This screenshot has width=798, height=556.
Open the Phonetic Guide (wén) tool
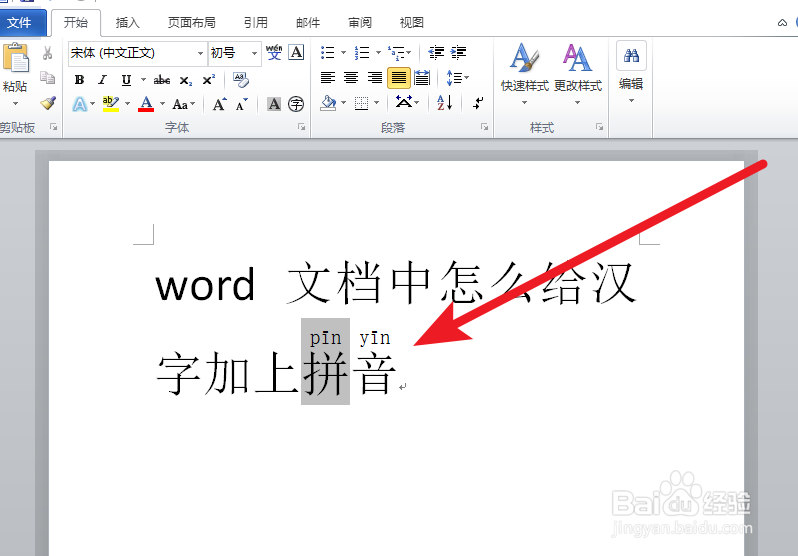[274, 52]
